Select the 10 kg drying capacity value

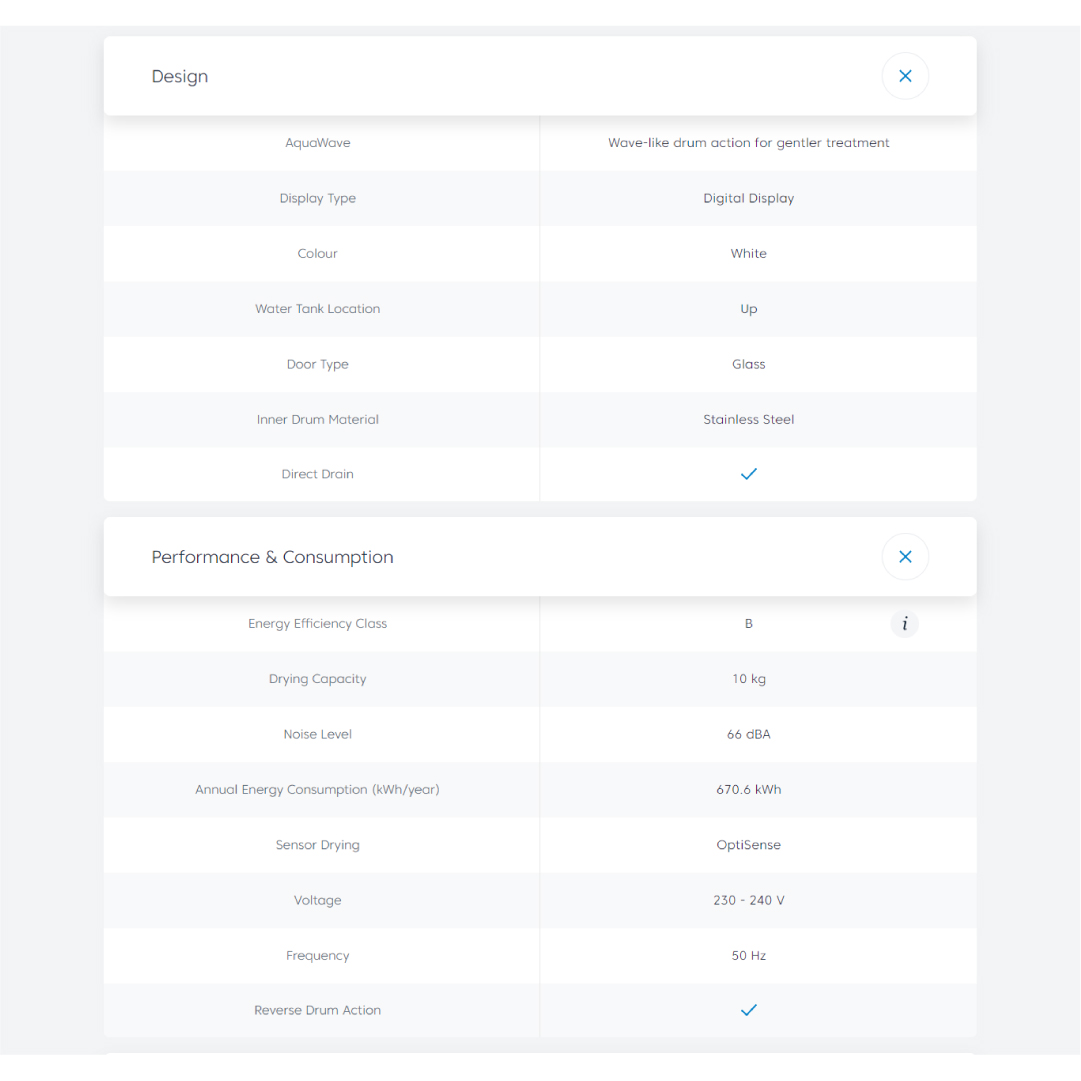tap(748, 679)
